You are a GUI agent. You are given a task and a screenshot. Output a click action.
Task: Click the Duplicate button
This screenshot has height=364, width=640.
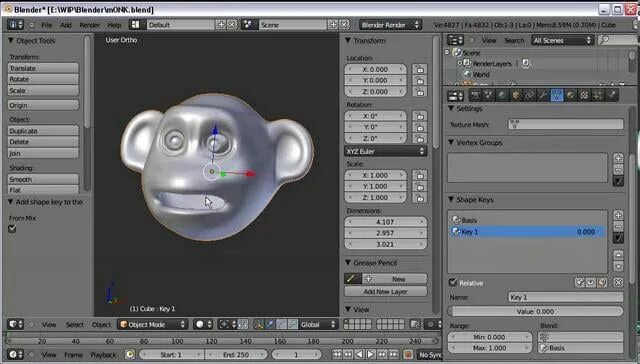tap(43, 131)
